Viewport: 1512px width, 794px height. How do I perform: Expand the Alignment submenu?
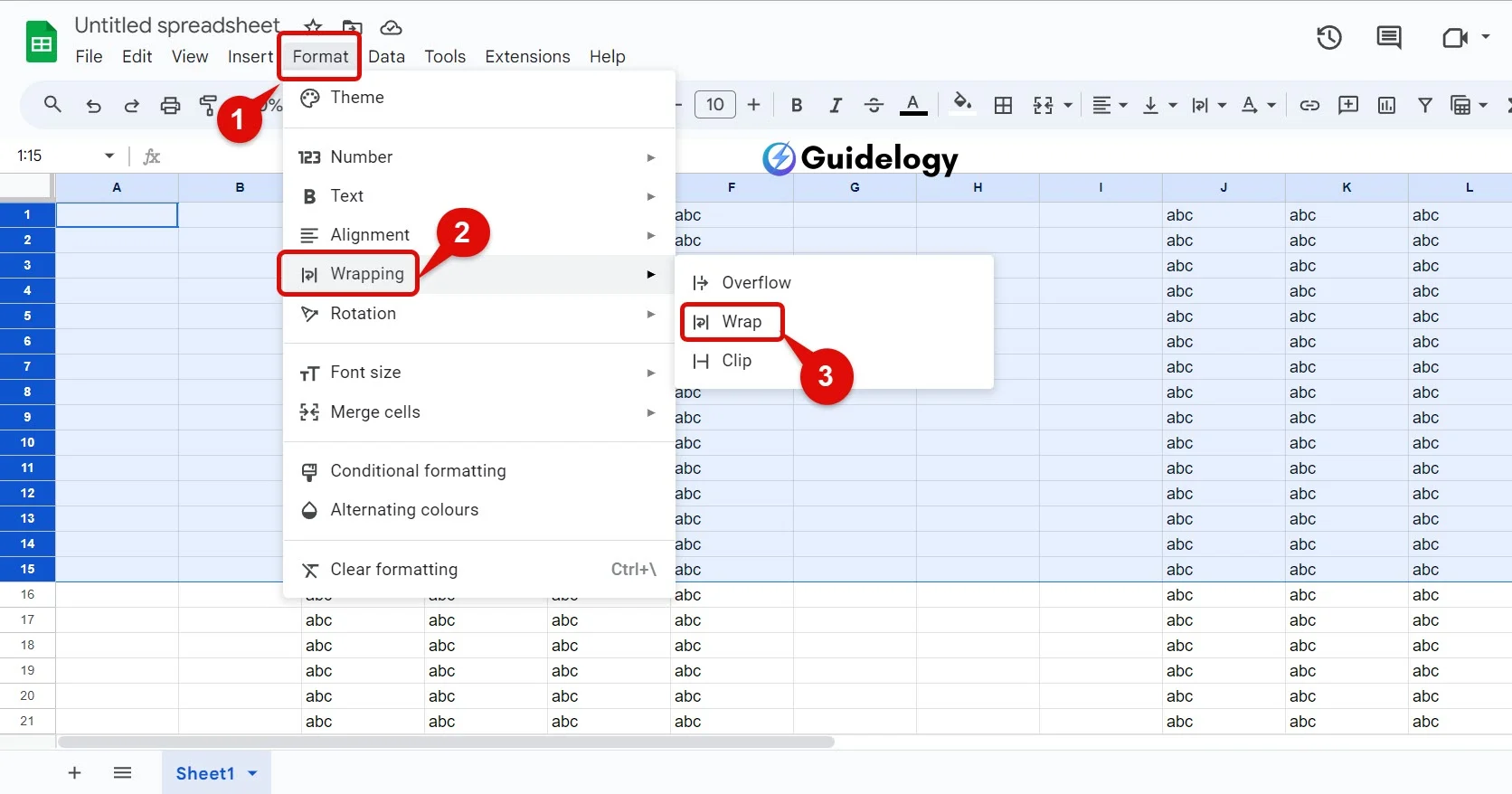479,235
